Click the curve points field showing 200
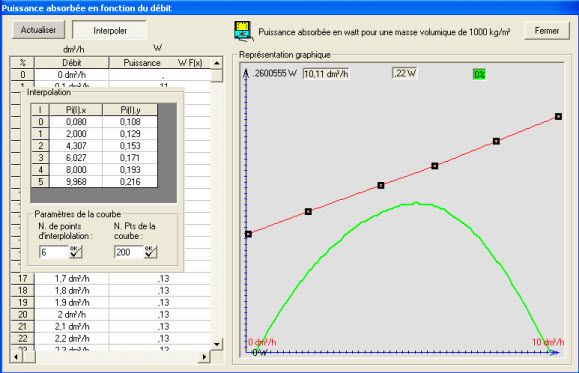579x373 pixels. coord(129,252)
